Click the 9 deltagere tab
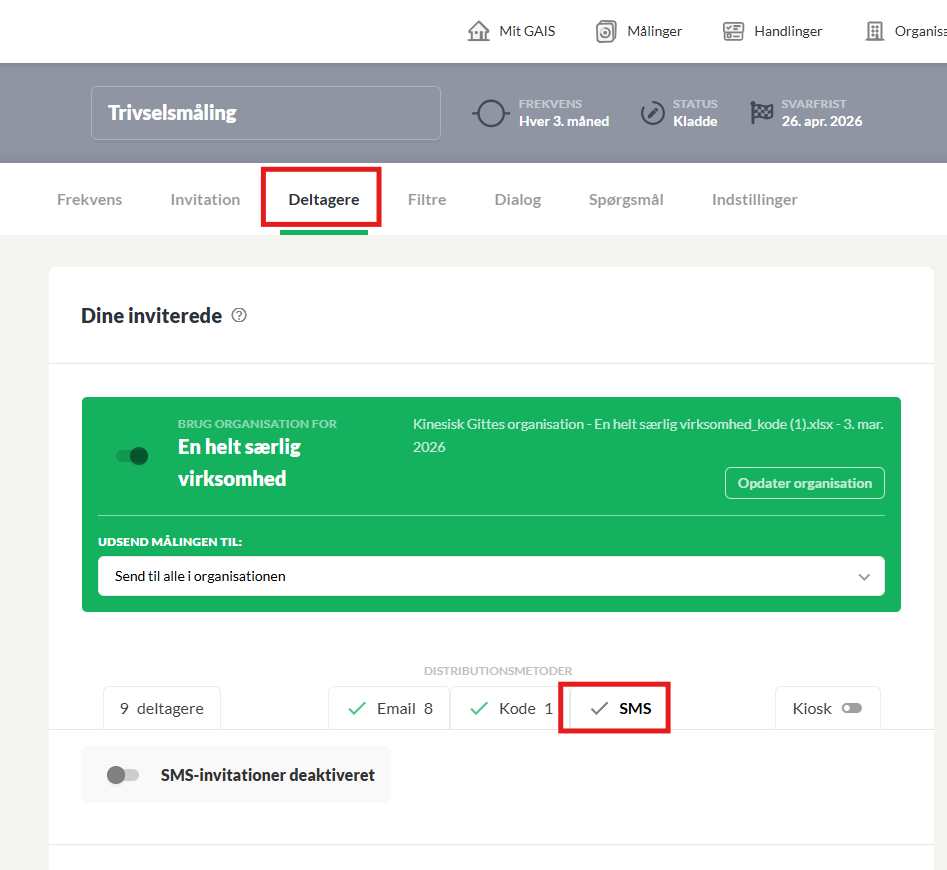The height and width of the screenshot is (870, 947). coord(162,708)
